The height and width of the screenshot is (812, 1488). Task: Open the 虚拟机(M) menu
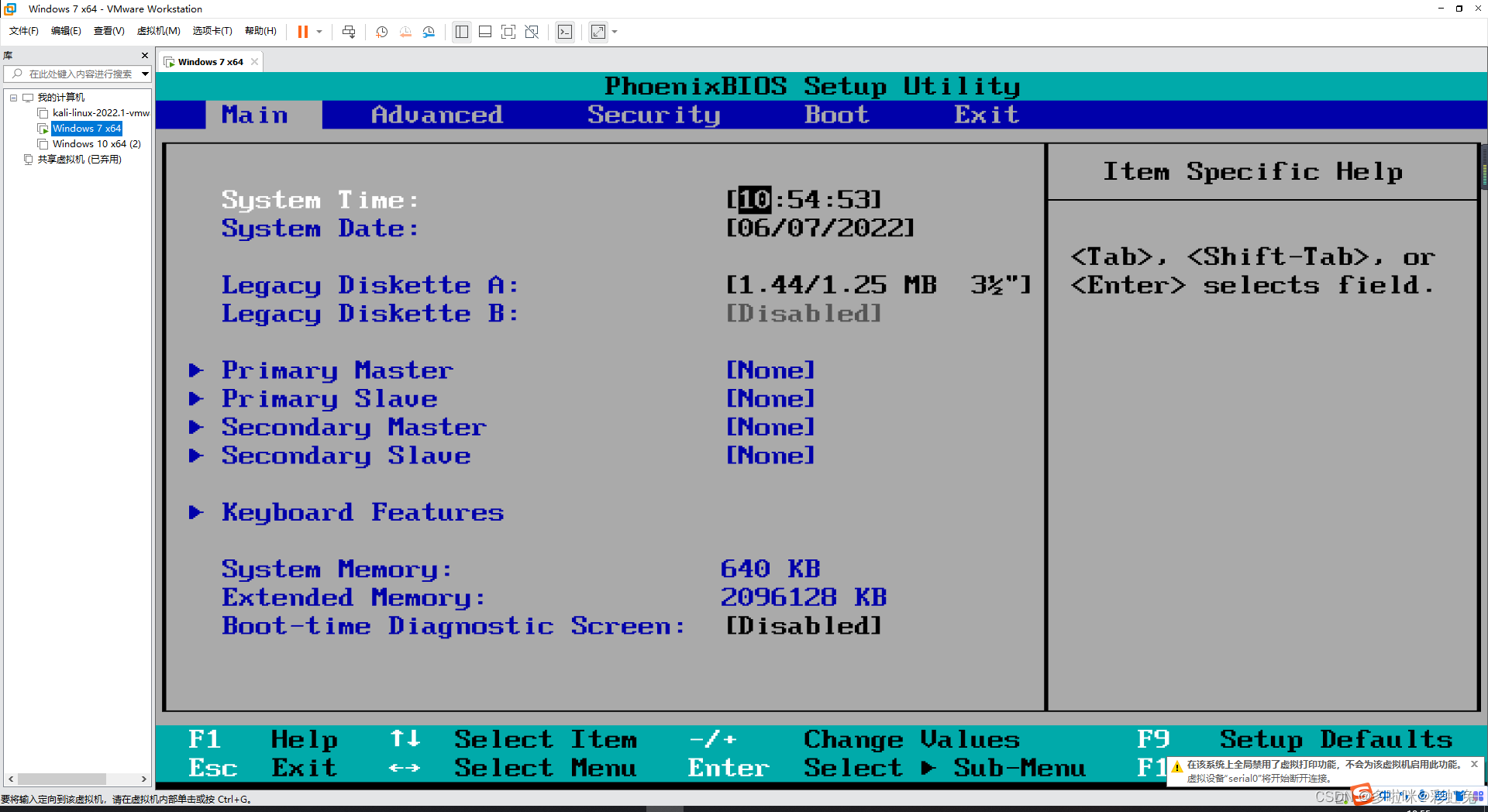[158, 31]
